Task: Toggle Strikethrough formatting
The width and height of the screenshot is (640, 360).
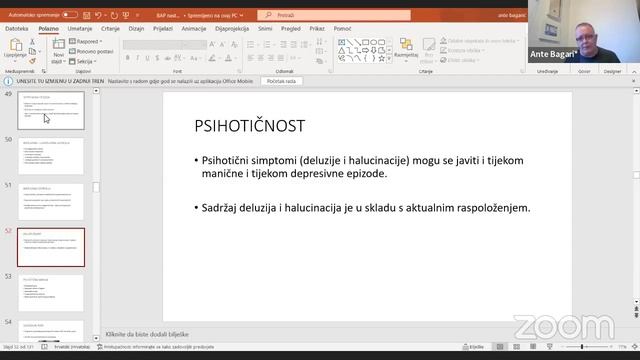Action: (x=167, y=58)
